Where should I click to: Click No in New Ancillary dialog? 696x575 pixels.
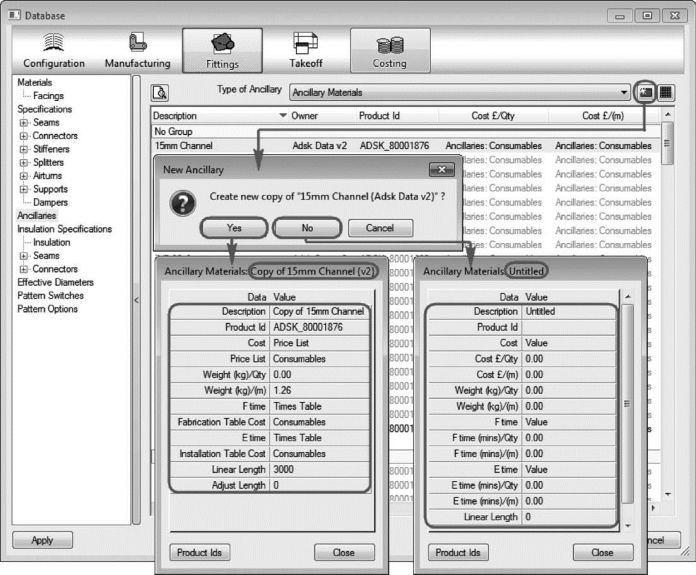click(307, 228)
